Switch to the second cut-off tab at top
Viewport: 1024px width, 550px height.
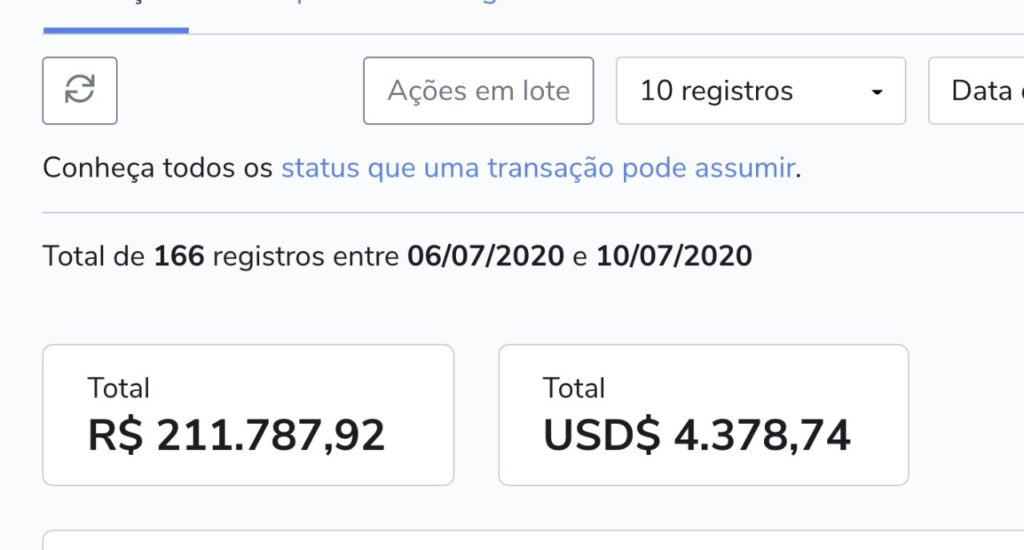click(x=298, y=3)
